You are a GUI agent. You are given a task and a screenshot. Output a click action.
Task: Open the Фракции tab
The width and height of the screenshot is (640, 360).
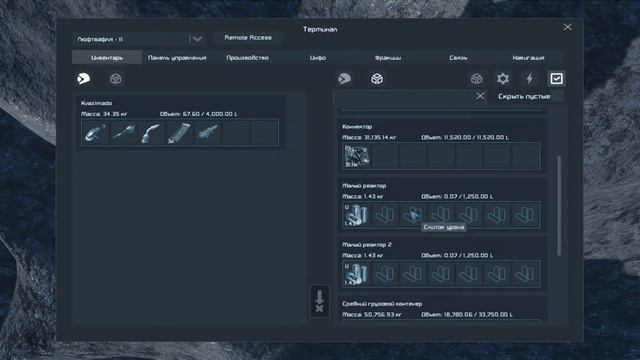pyautogui.click(x=388, y=58)
